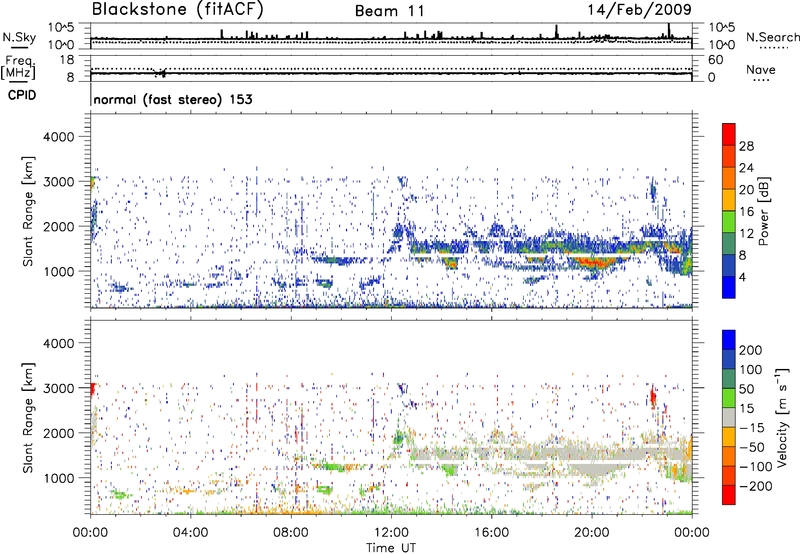
Task: Click "4" on the Power colorbar
Action: pos(743,277)
